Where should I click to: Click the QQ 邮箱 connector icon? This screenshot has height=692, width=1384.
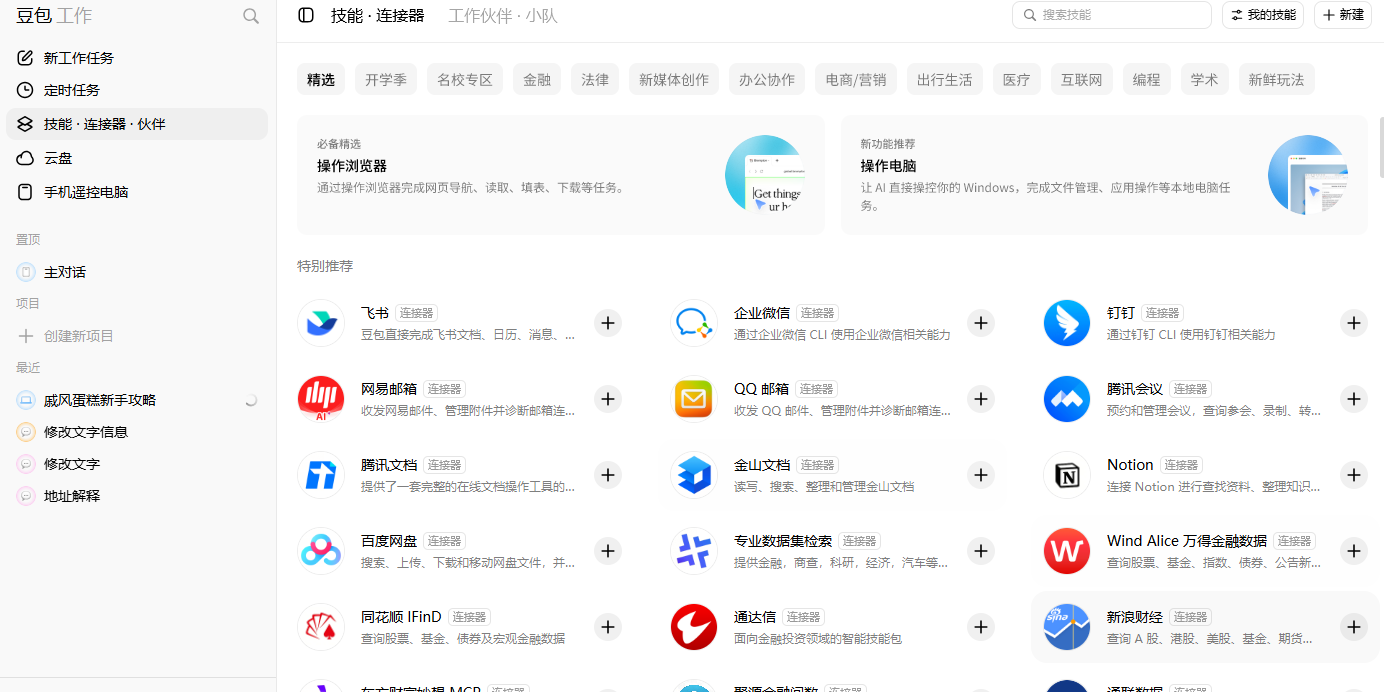694,399
